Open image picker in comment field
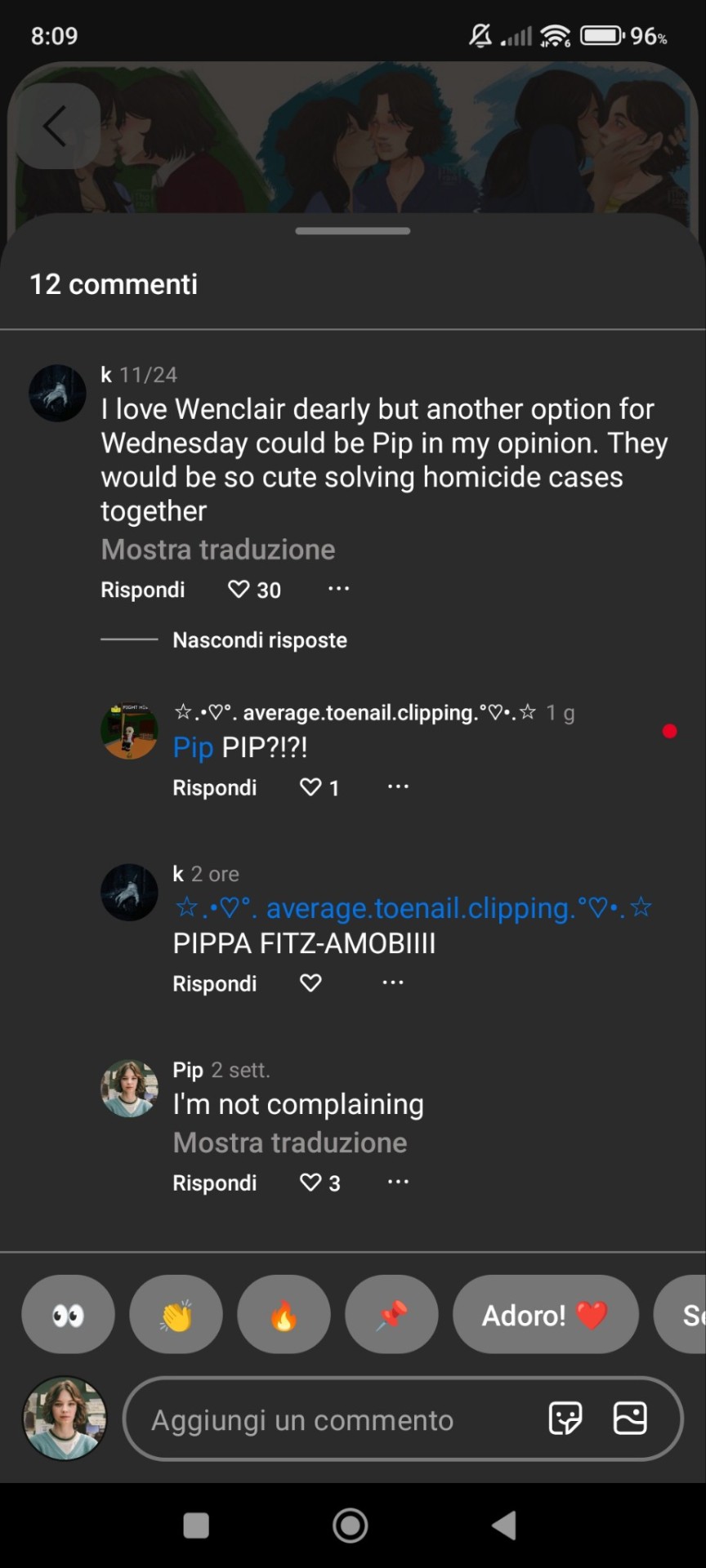The width and height of the screenshot is (706, 1568). (x=630, y=1419)
